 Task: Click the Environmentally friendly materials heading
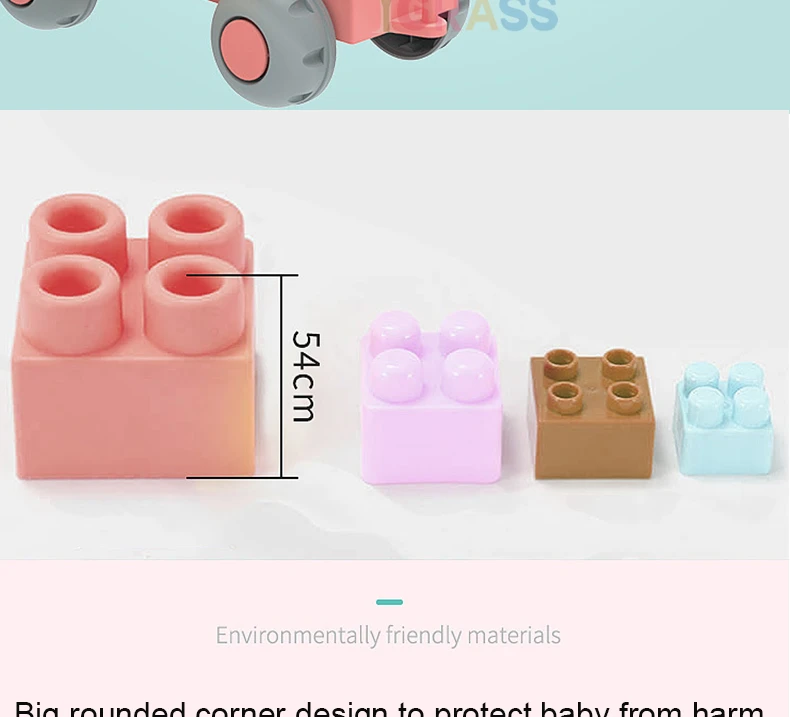click(388, 635)
